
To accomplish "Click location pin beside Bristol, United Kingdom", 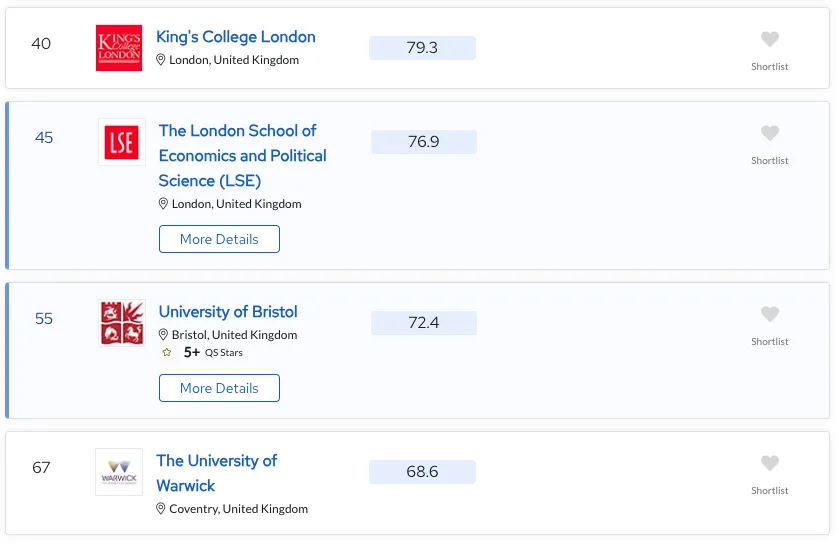I will tap(164, 335).
